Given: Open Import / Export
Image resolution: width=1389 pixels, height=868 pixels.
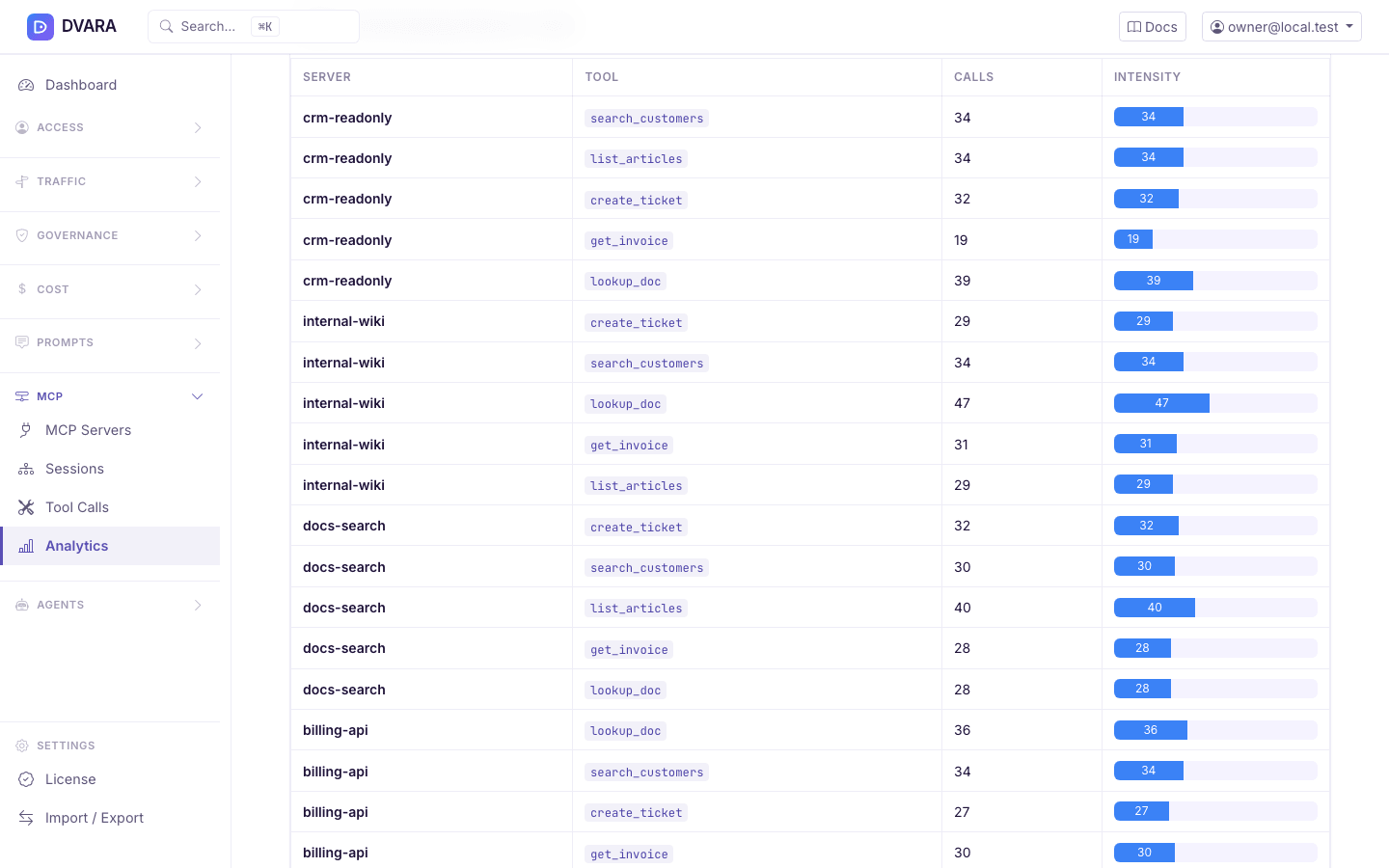Looking at the screenshot, I should point(110,818).
